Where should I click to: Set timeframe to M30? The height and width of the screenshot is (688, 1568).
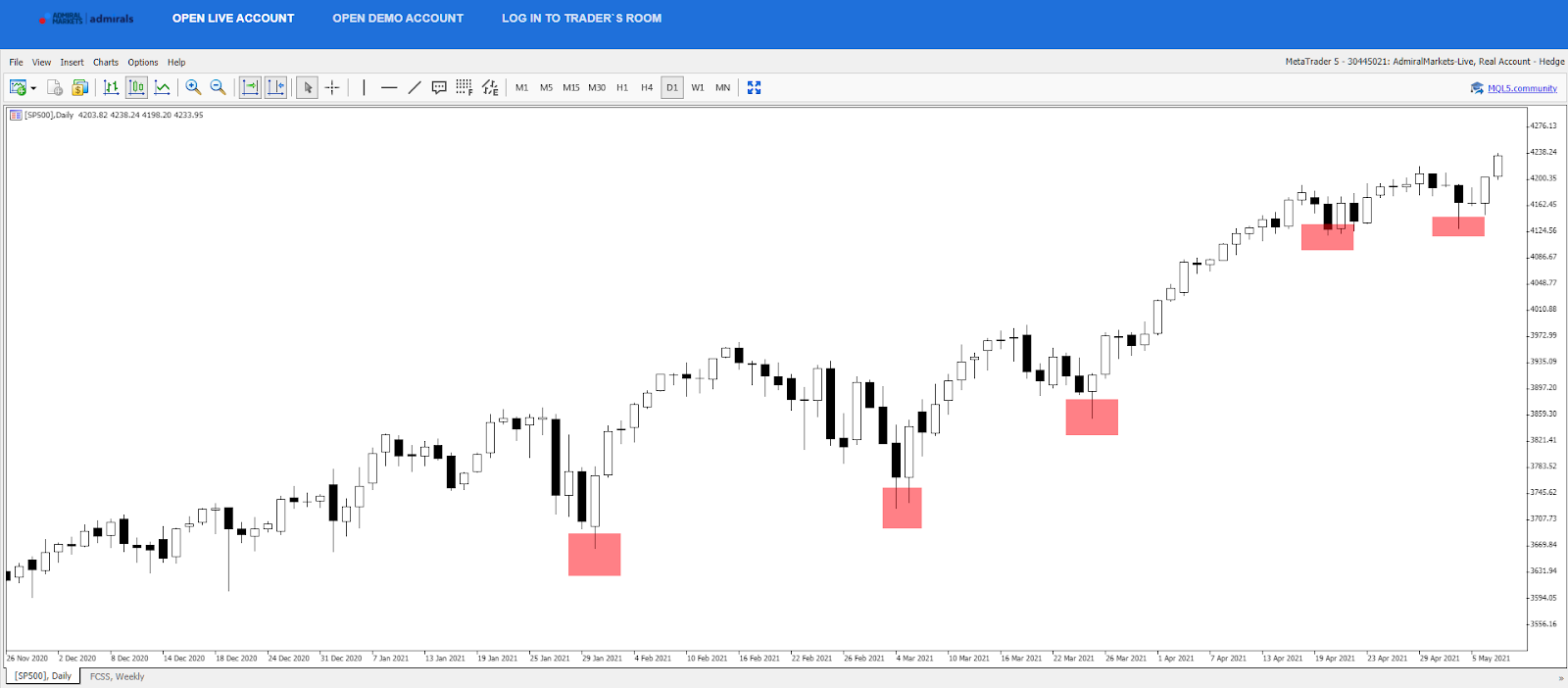tap(597, 87)
